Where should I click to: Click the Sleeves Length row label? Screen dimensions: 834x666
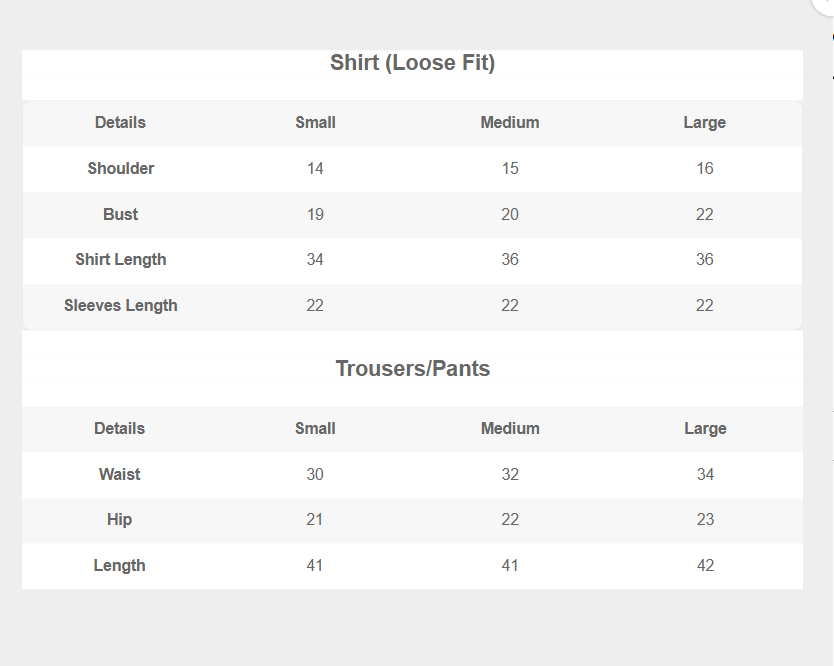[120, 305]
